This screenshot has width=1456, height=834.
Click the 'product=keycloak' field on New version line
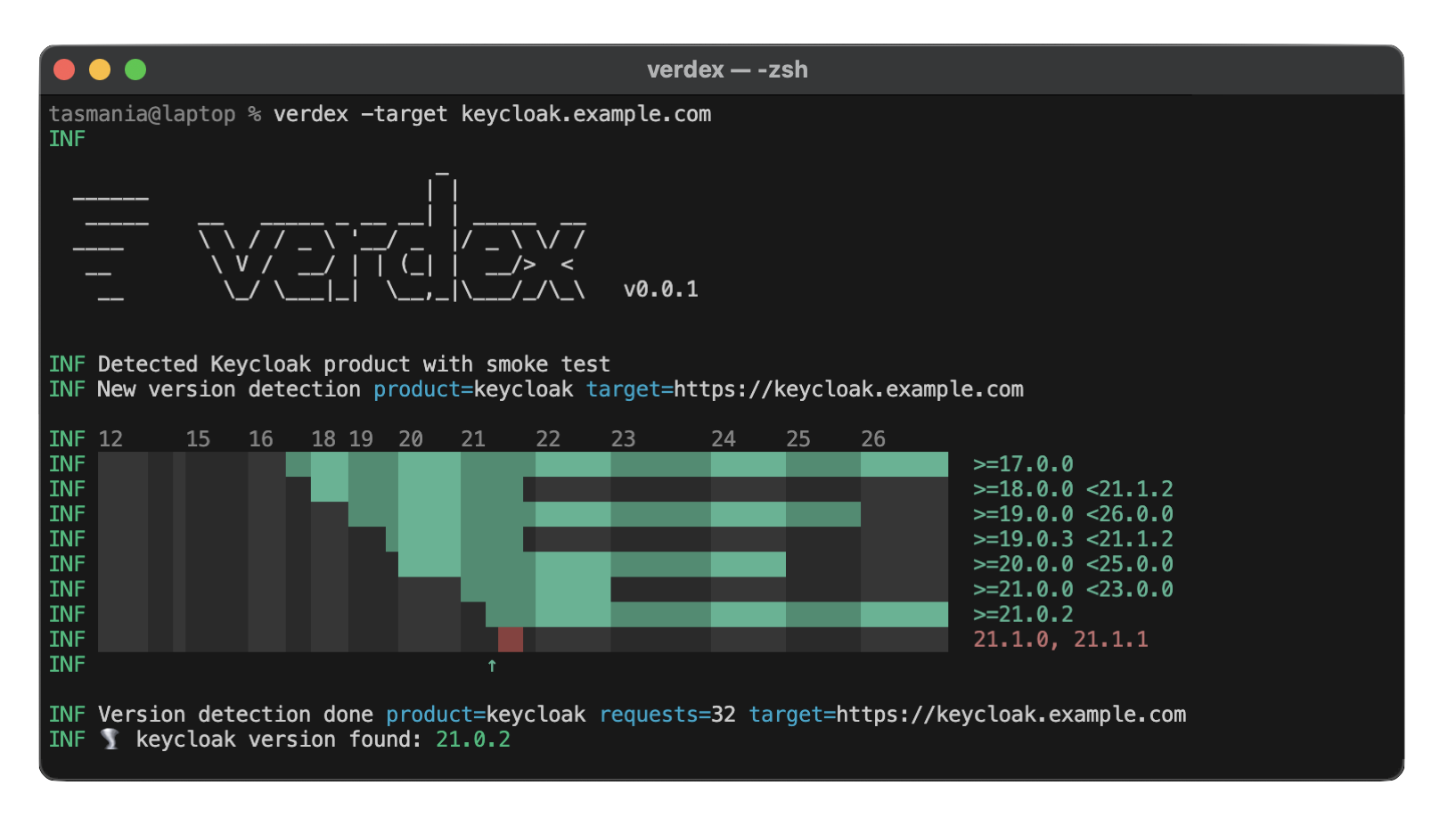pos(473,389)
